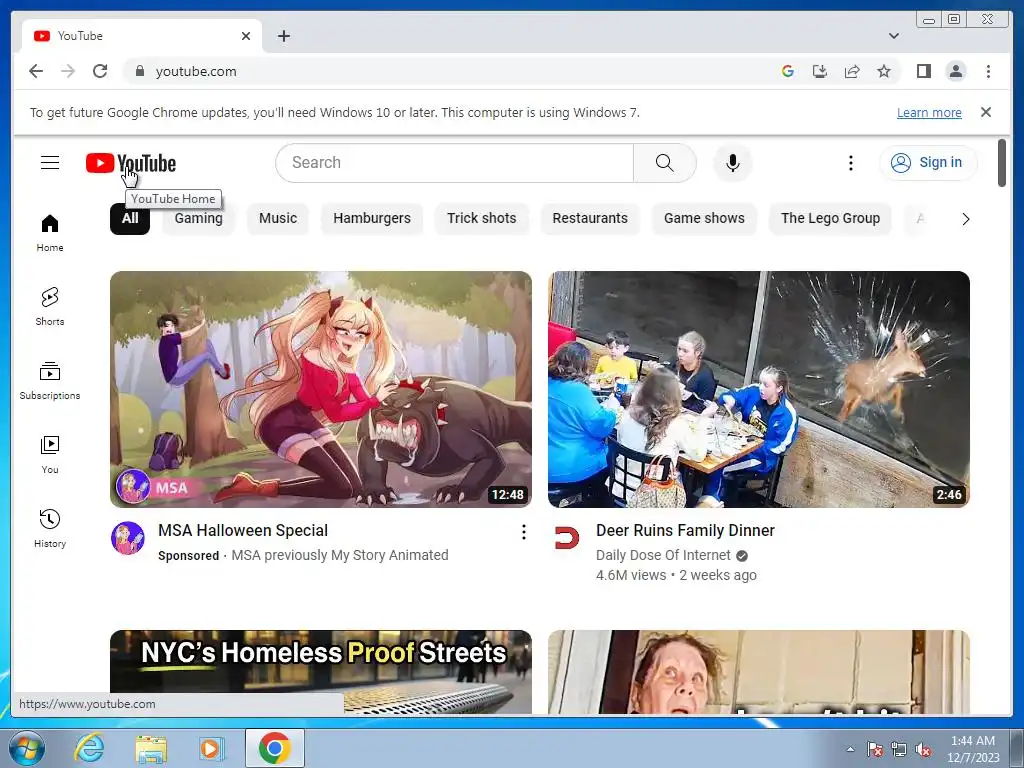1024x768 pixels.
Task: Click the Google icon in address bar
Action: [788, 71]
